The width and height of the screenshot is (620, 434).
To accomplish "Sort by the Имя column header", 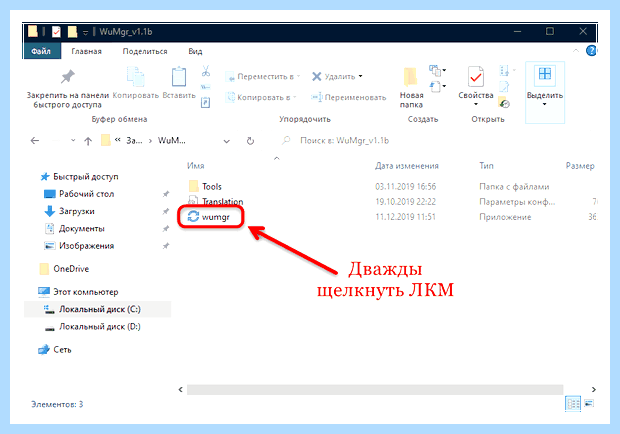I will (196, 166).
